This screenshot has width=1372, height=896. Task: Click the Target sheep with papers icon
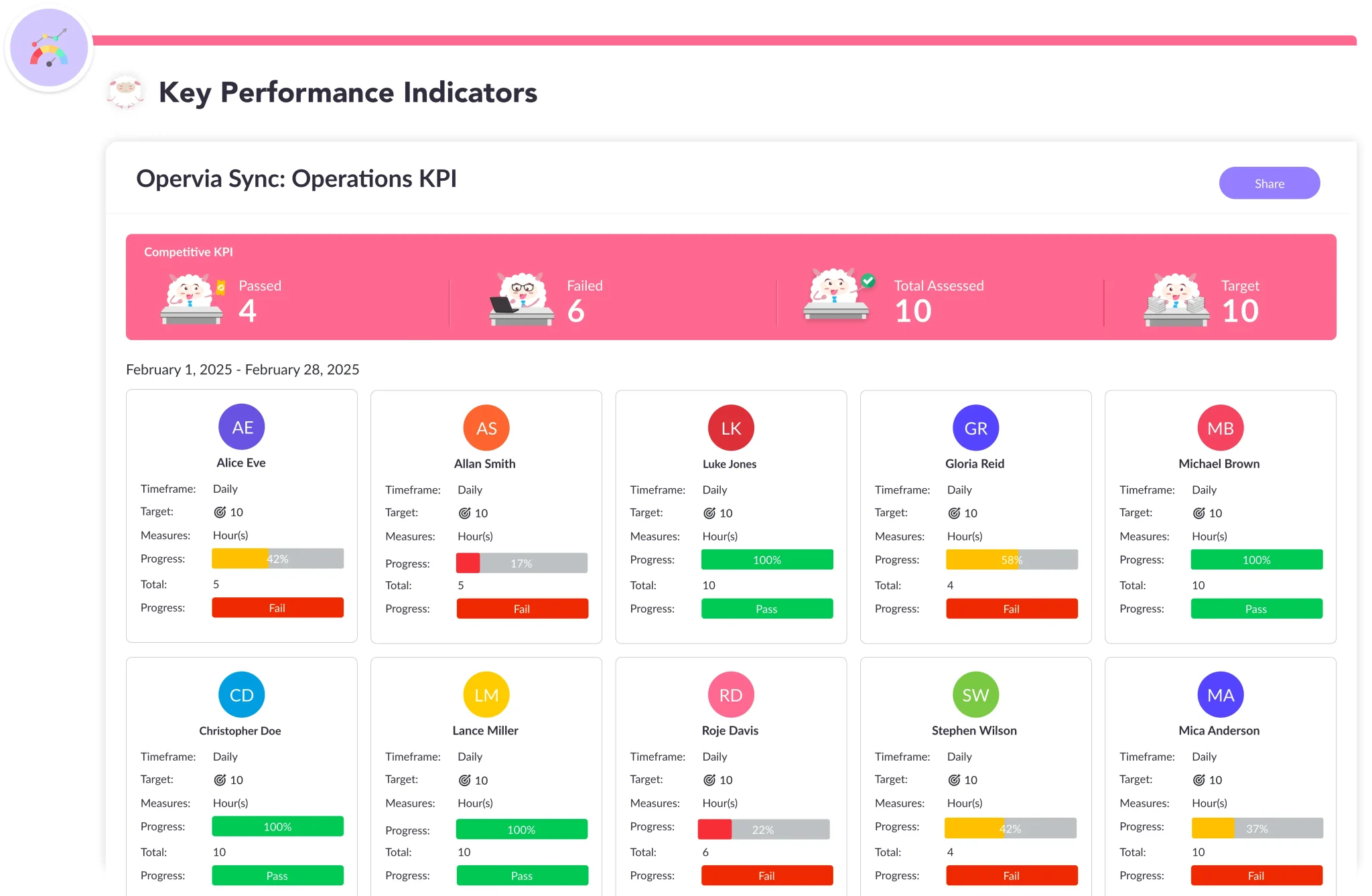(x=1176, y=299)
